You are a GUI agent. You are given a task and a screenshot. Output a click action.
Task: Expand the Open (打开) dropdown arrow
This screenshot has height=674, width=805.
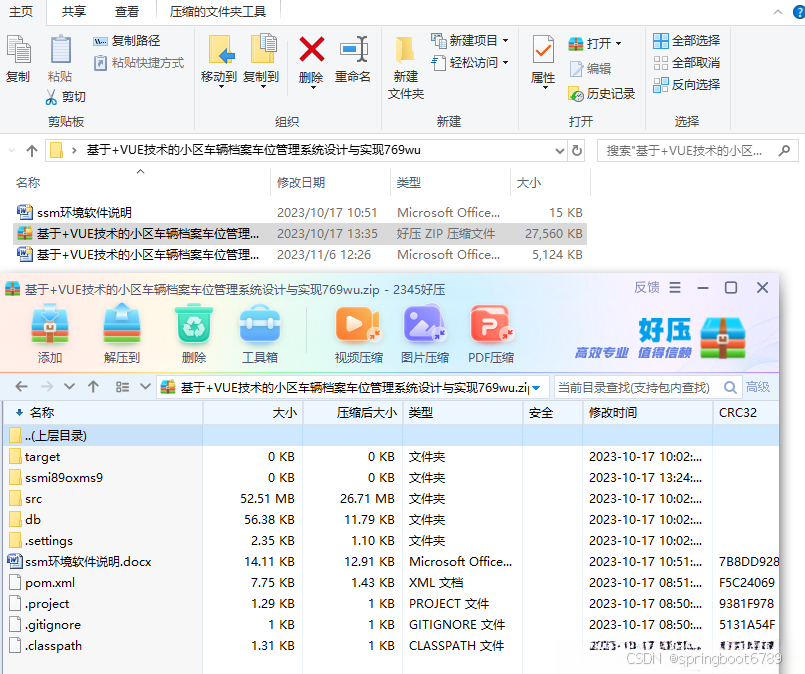coord(618,44)
